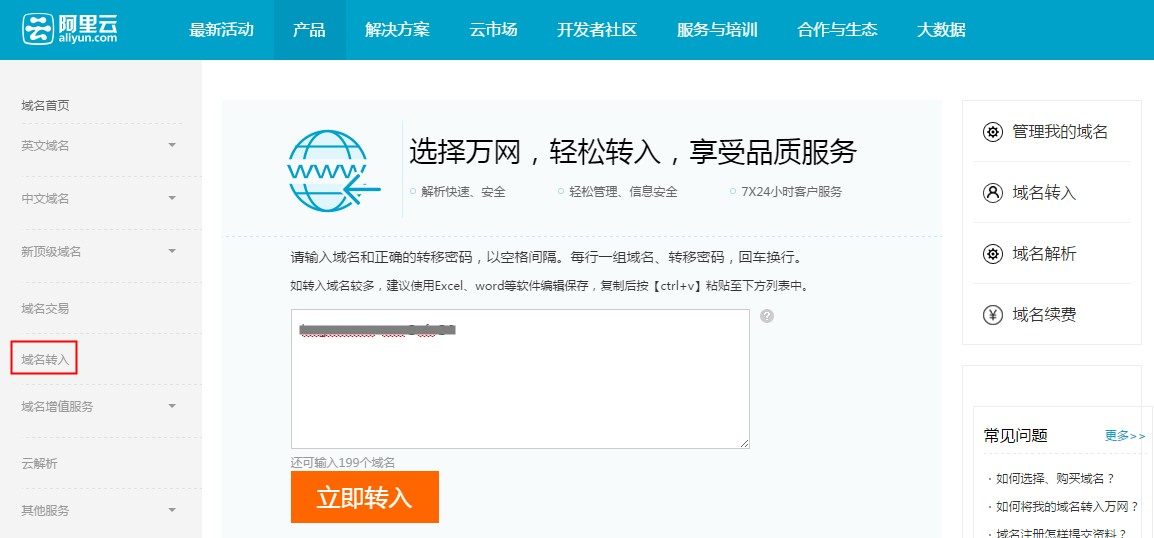Image resolution: width=1154 pixels, height=538 pixels.
Task: Click the help question mark icon
Action: (767, 316)
